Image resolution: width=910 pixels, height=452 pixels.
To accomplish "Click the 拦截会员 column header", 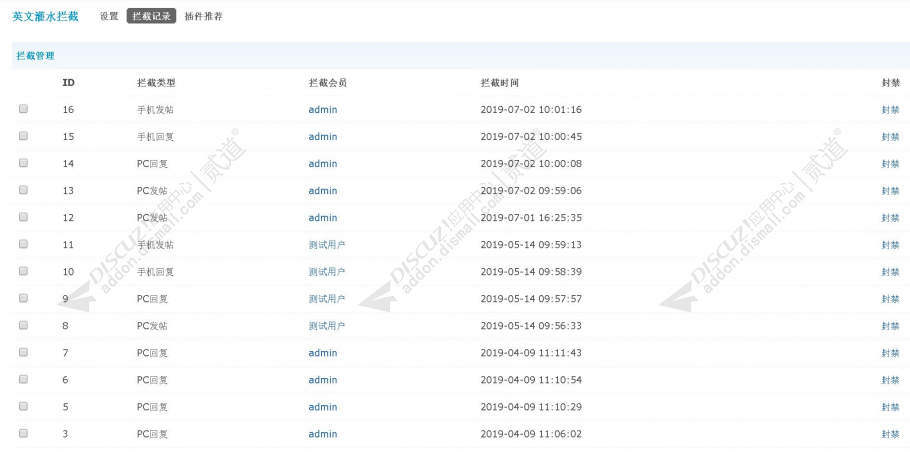I will (328, 83).
